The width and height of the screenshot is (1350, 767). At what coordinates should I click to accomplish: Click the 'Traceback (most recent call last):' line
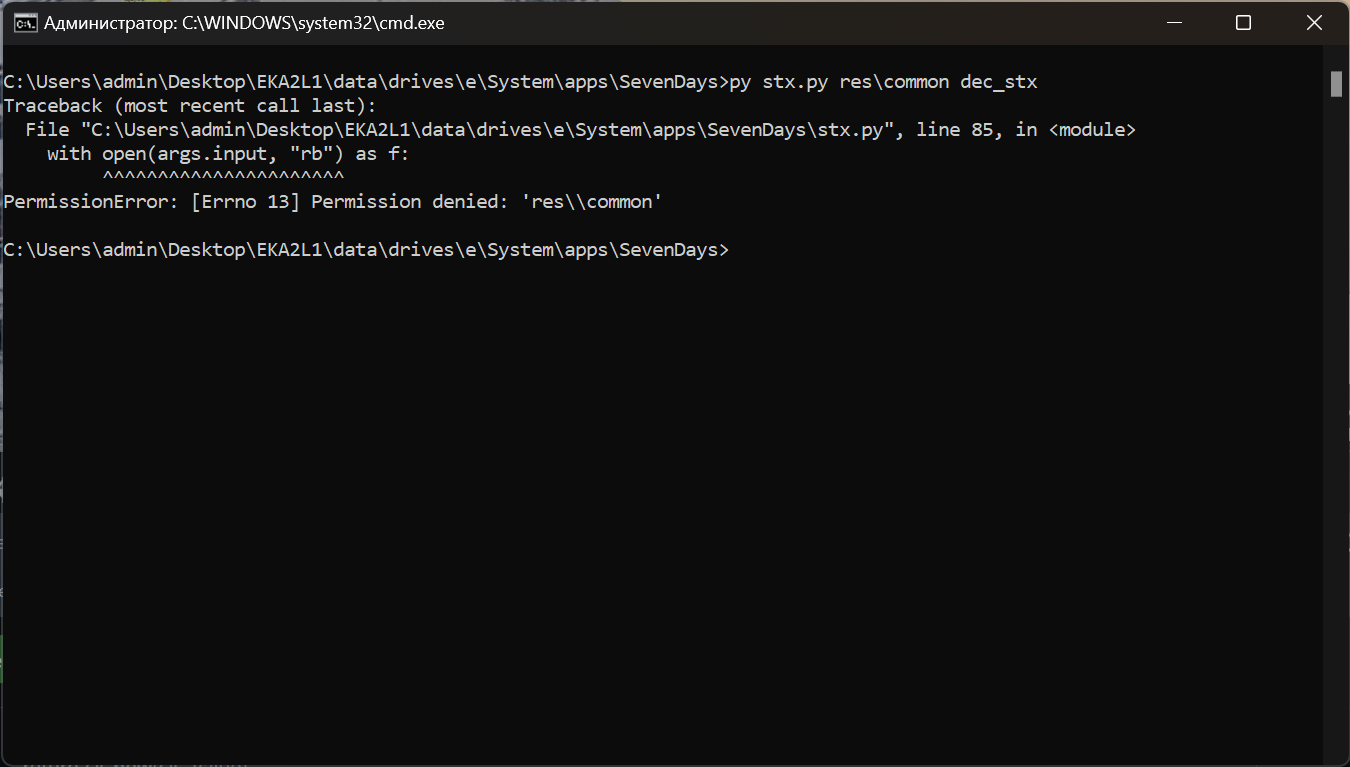190,105
